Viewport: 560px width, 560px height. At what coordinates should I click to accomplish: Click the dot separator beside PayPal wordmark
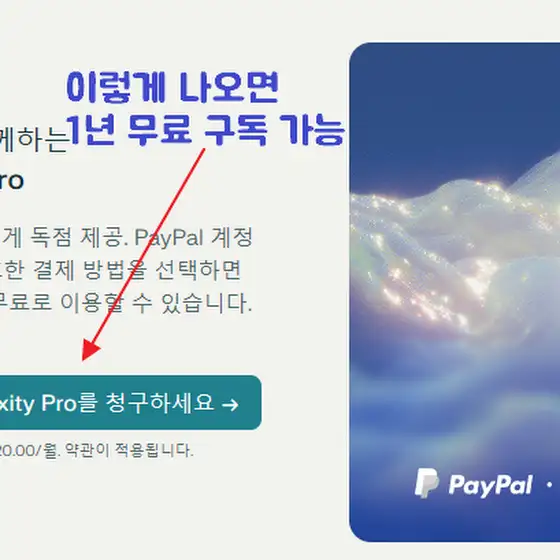pos(550,485)
